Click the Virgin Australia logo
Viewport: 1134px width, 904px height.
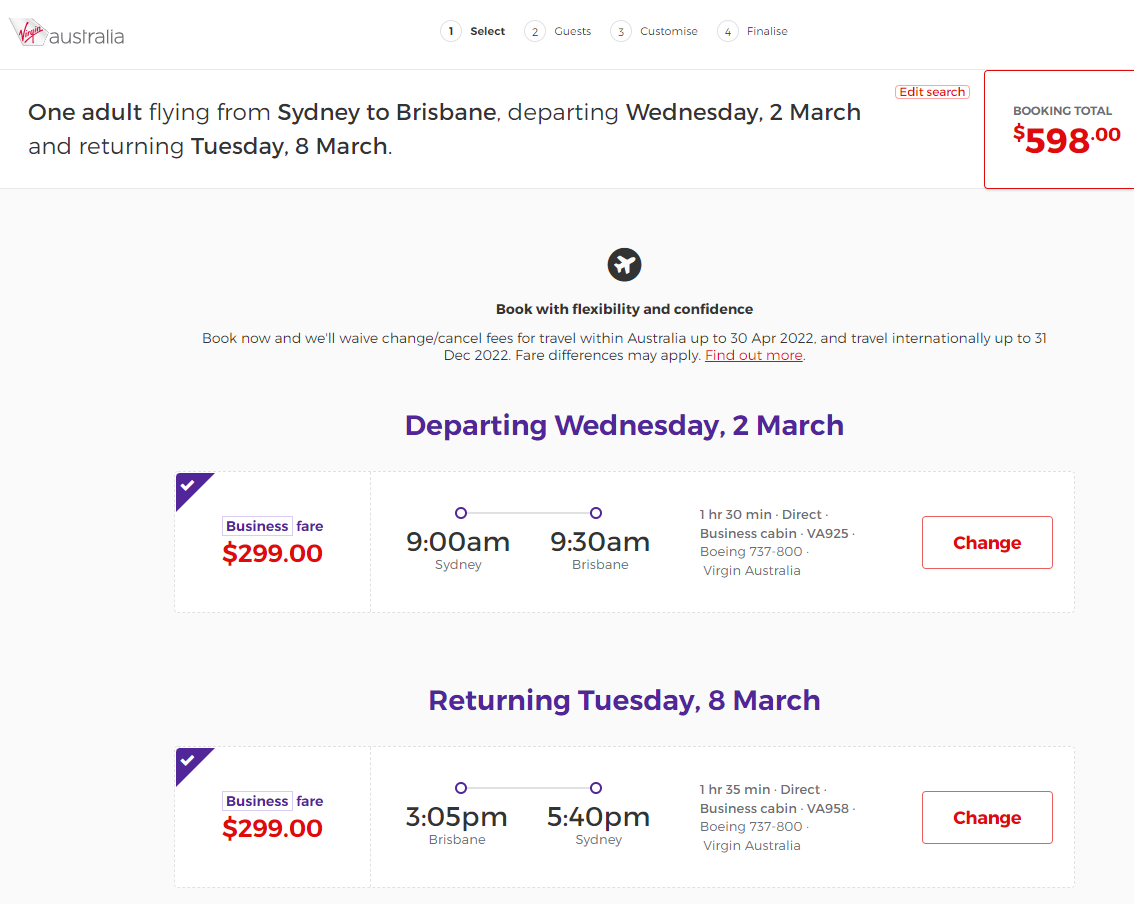coord(67,33)
